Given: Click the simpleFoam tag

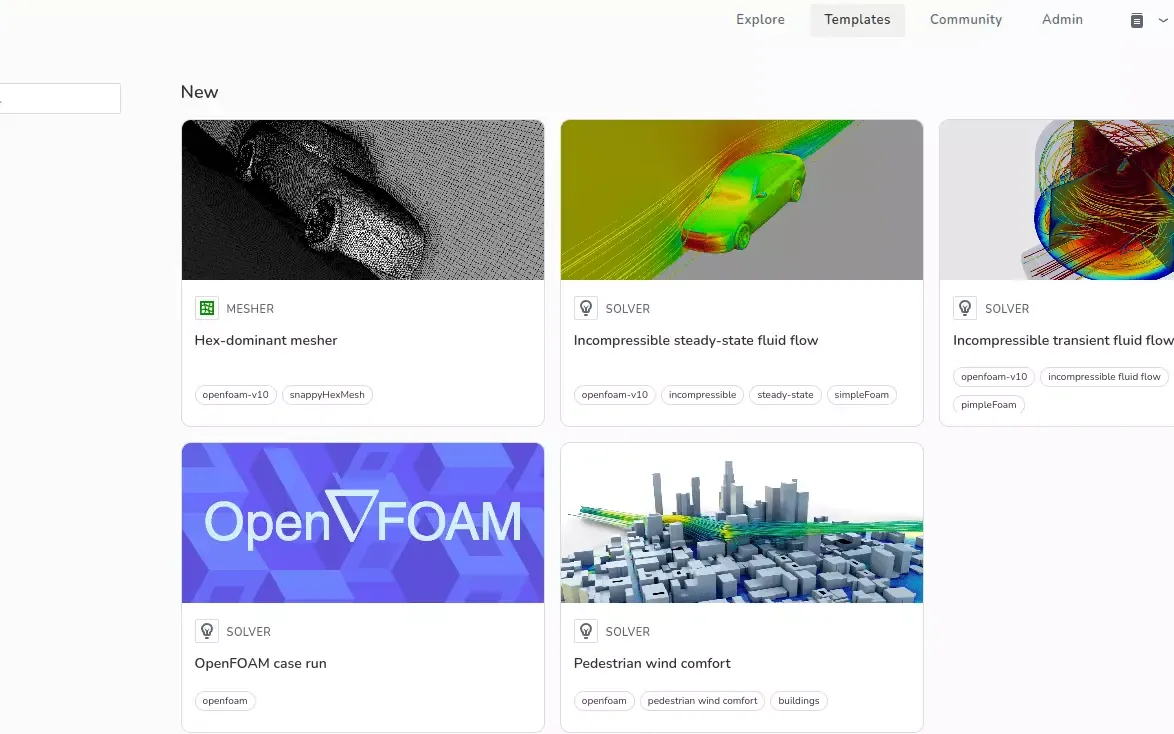Looking at the screenshot, I should tap(861, 395).
